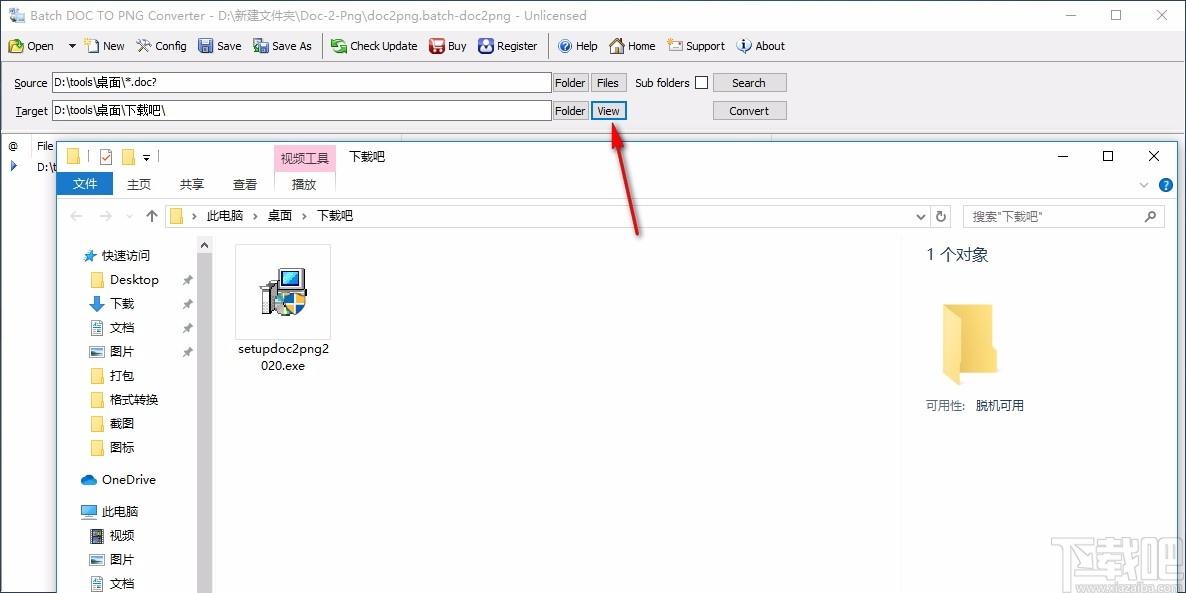Open Help from the toolbar
The width and height of the screenshot is (1186, 593).
[578, 46]
